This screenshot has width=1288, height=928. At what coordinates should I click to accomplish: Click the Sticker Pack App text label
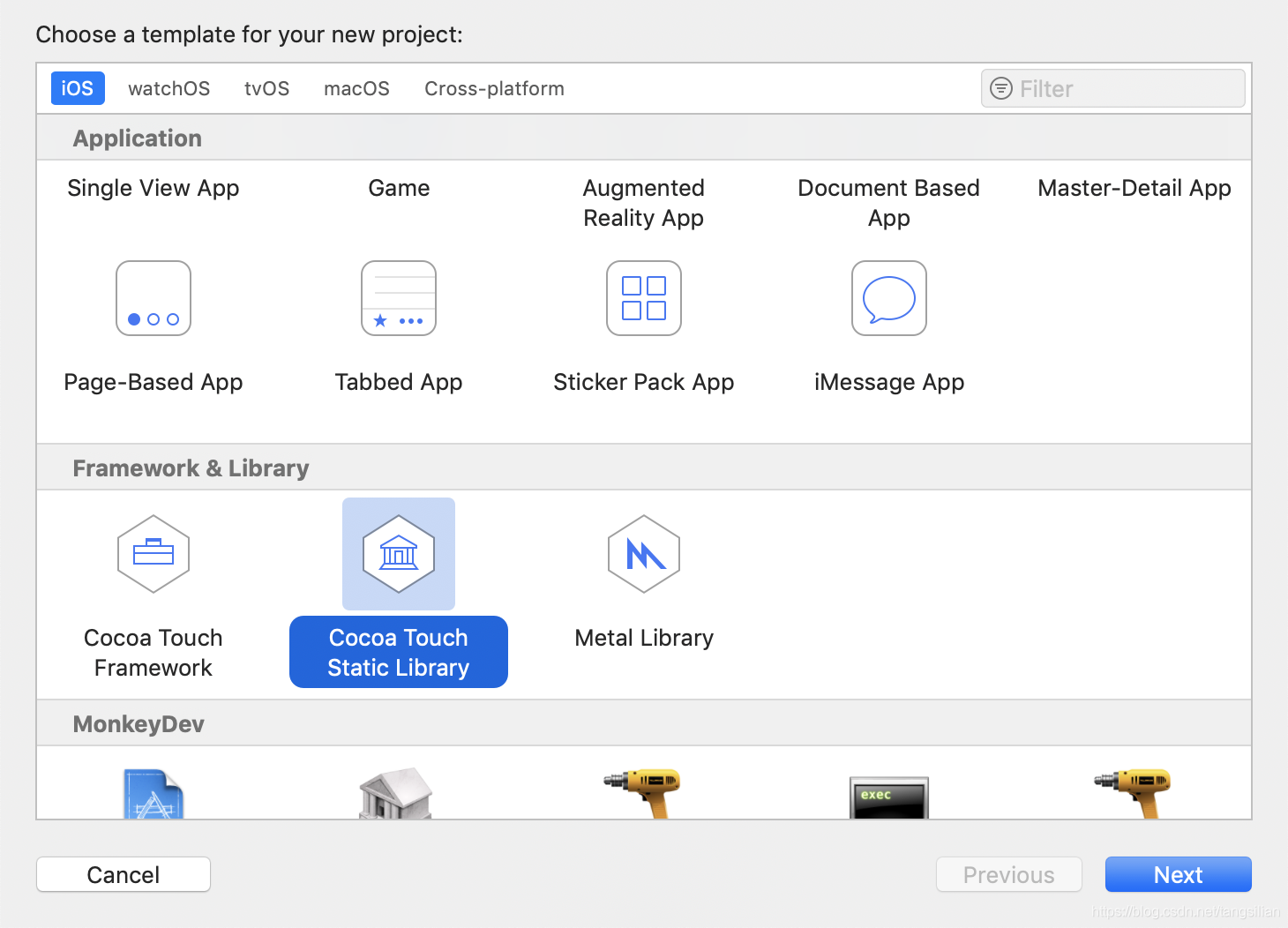[x=644, y=382]
